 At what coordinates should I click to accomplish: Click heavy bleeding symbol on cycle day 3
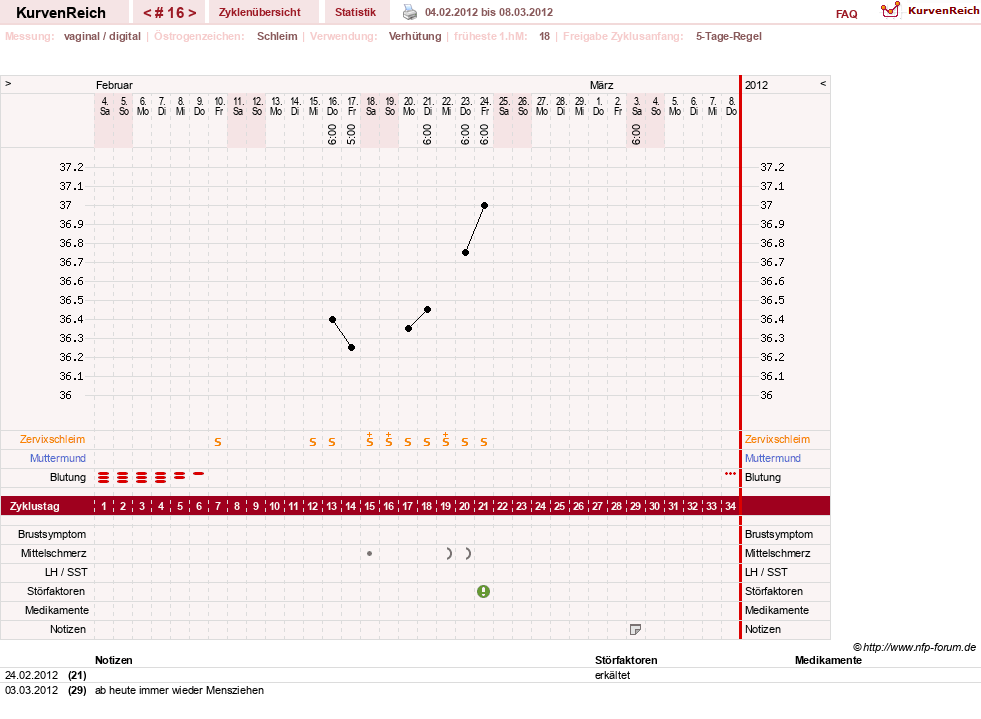point(141,477)
